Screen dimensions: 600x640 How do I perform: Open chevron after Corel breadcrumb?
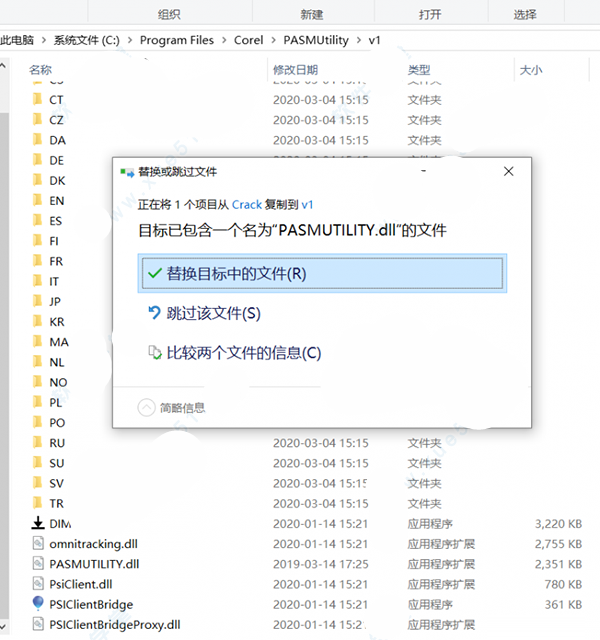point(273,40)
